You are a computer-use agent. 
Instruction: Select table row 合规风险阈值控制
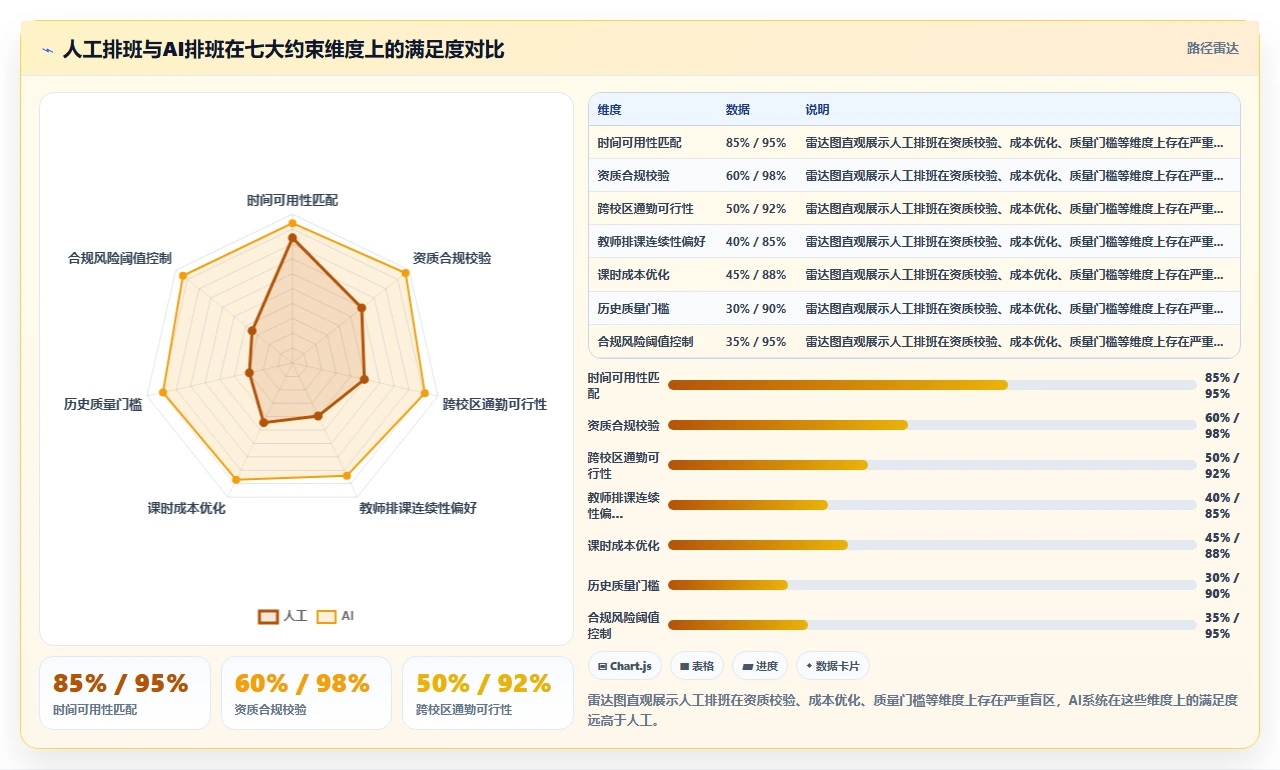pyautogui.click(x=914, y=341)
